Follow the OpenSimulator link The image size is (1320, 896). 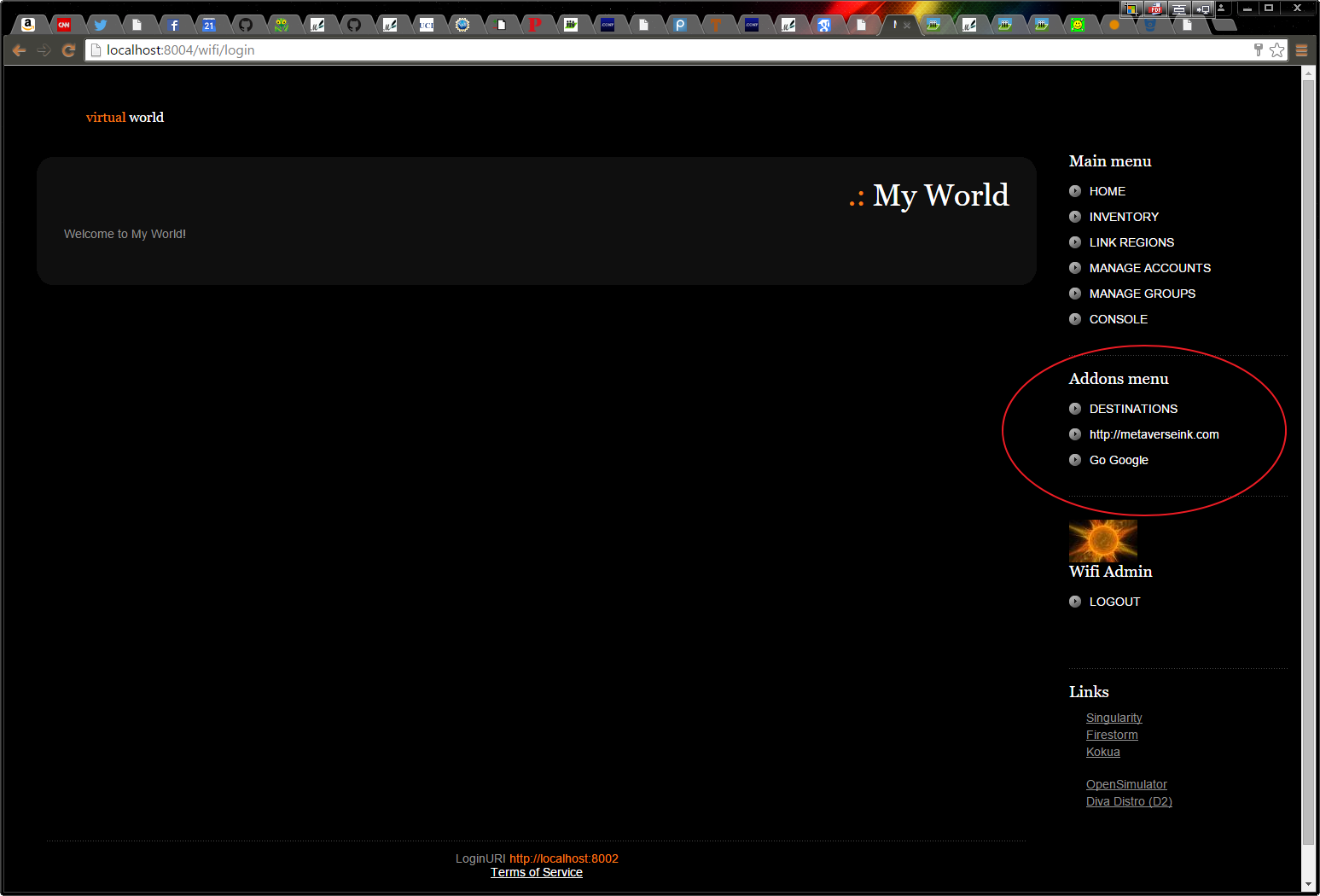click(1126, 784)
